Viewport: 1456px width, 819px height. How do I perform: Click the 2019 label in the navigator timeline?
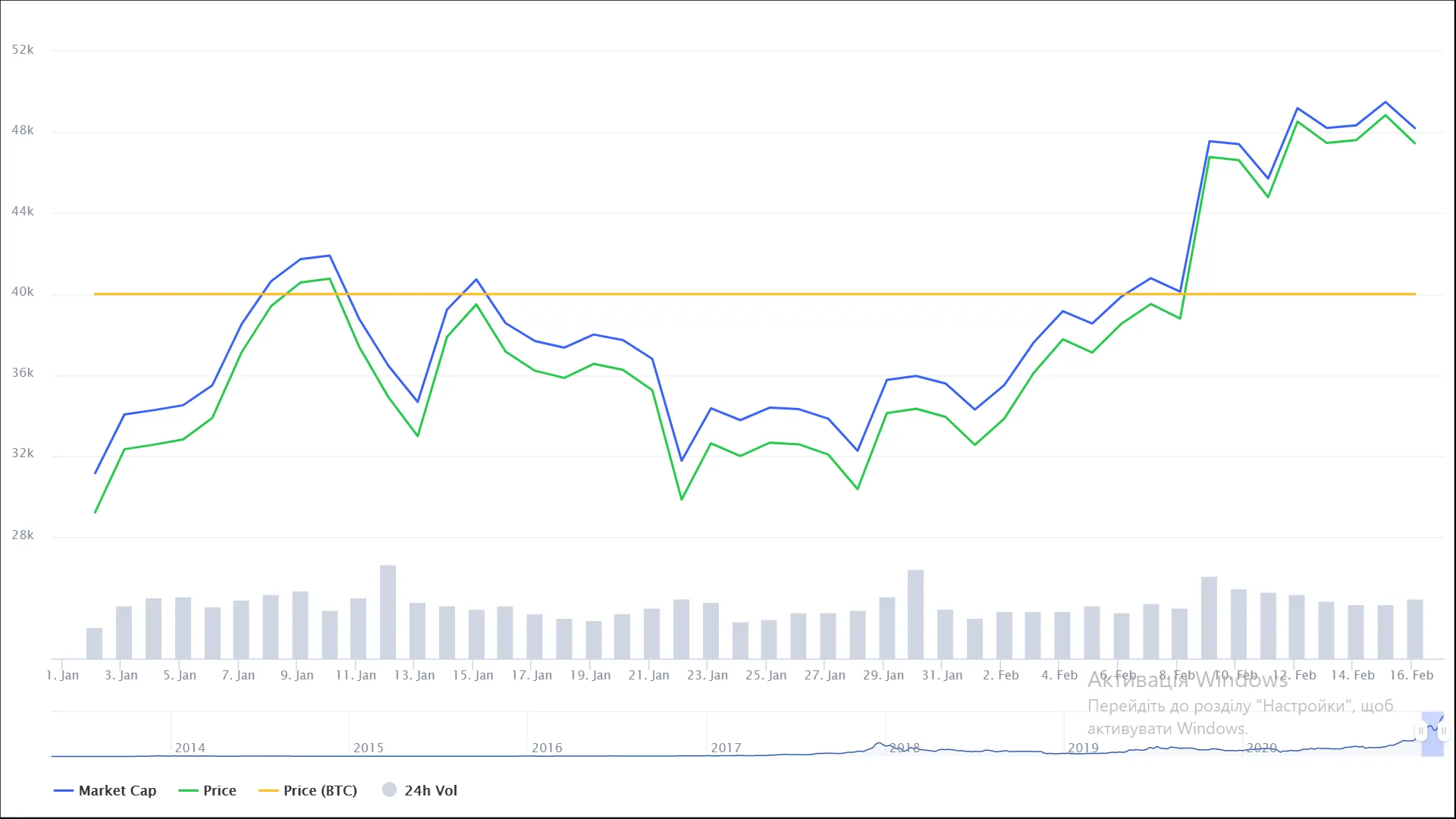click(x=1083, y=748)
